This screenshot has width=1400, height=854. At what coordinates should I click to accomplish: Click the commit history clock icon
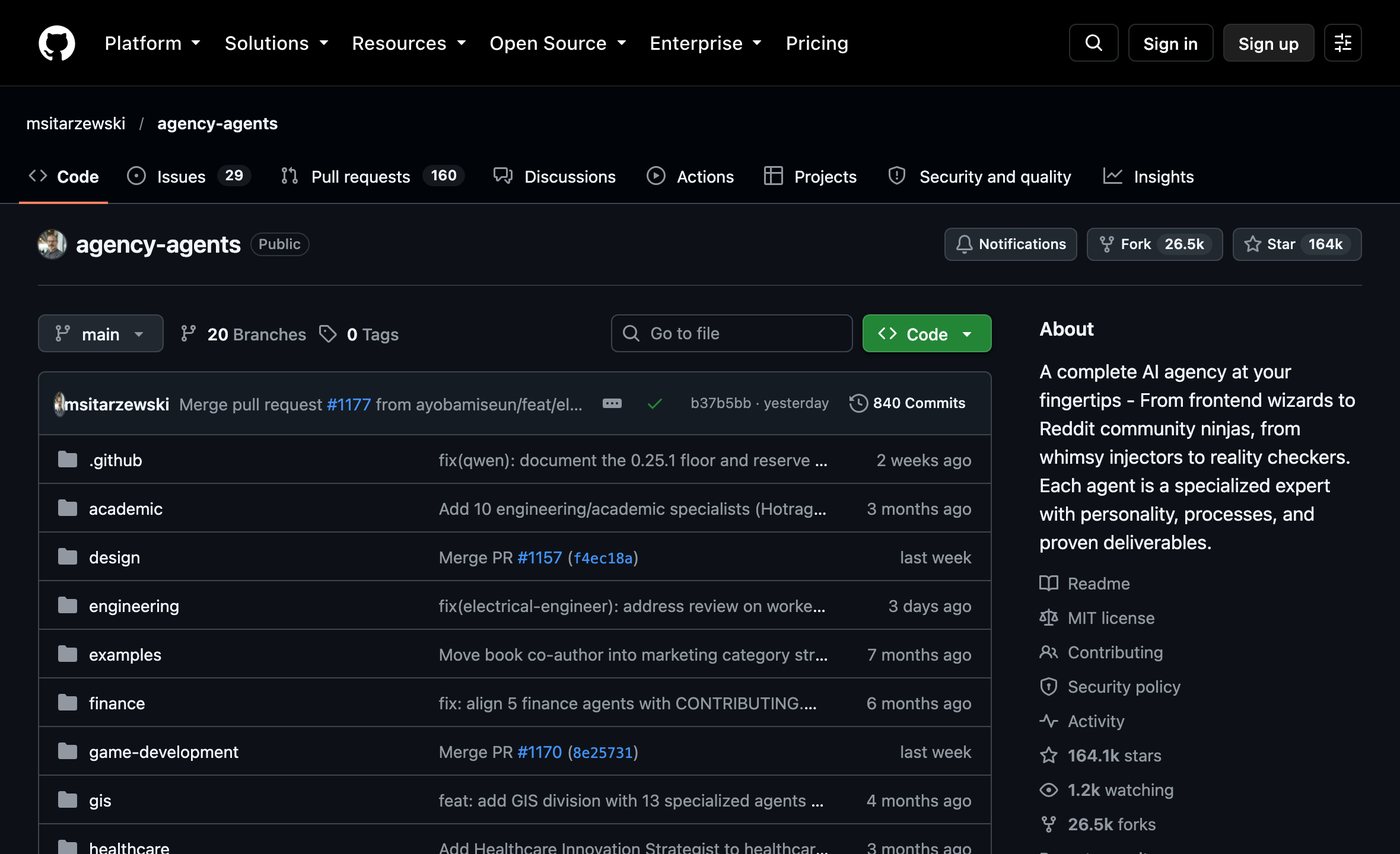pos(858,403)
